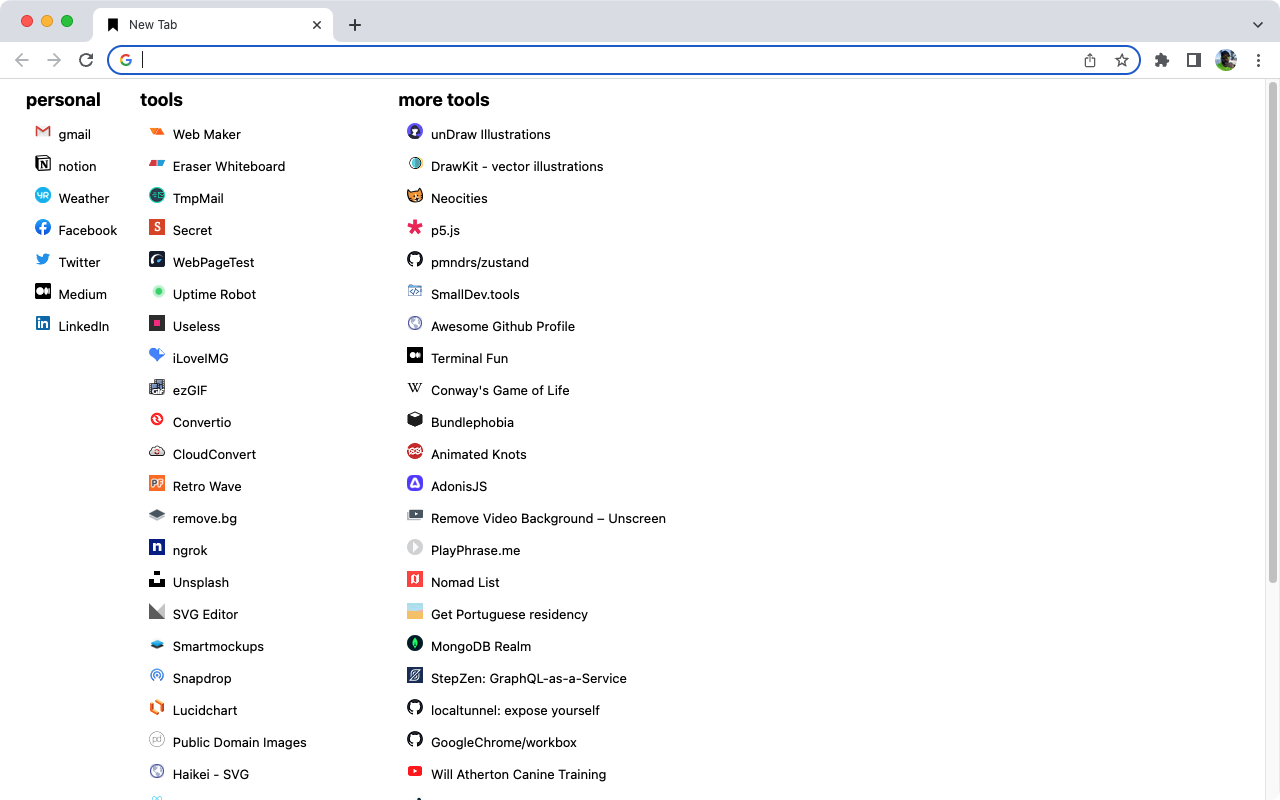Open the Snapdrop link
Screen dimensions: 1280x800
[x=202, y=678]
